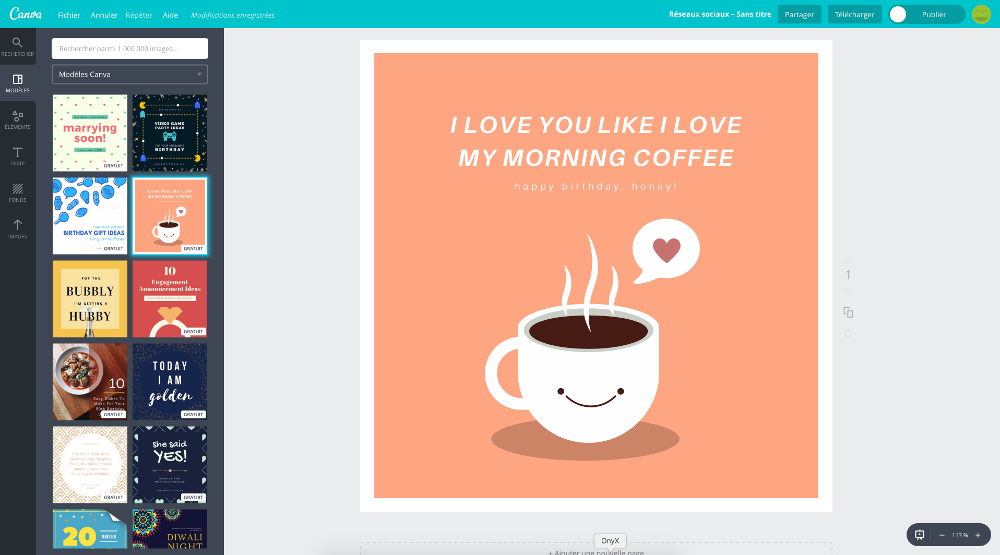This screenshot has width=1000, height=555.
Task: Choose the blue 20 template
Action: (90, 529)
